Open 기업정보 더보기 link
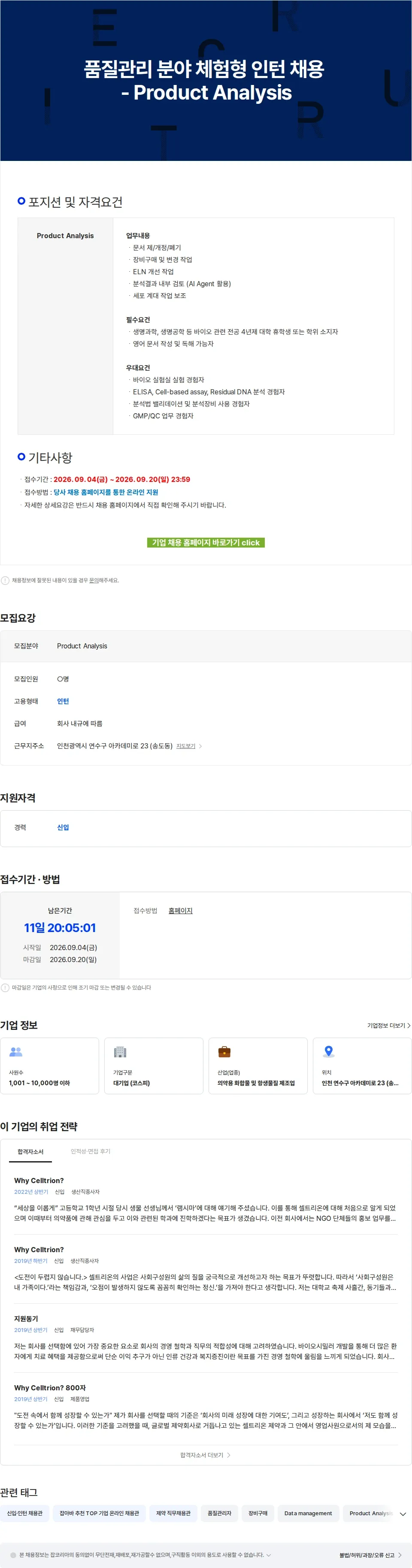412x1568 pixels. click(388, 1026)
